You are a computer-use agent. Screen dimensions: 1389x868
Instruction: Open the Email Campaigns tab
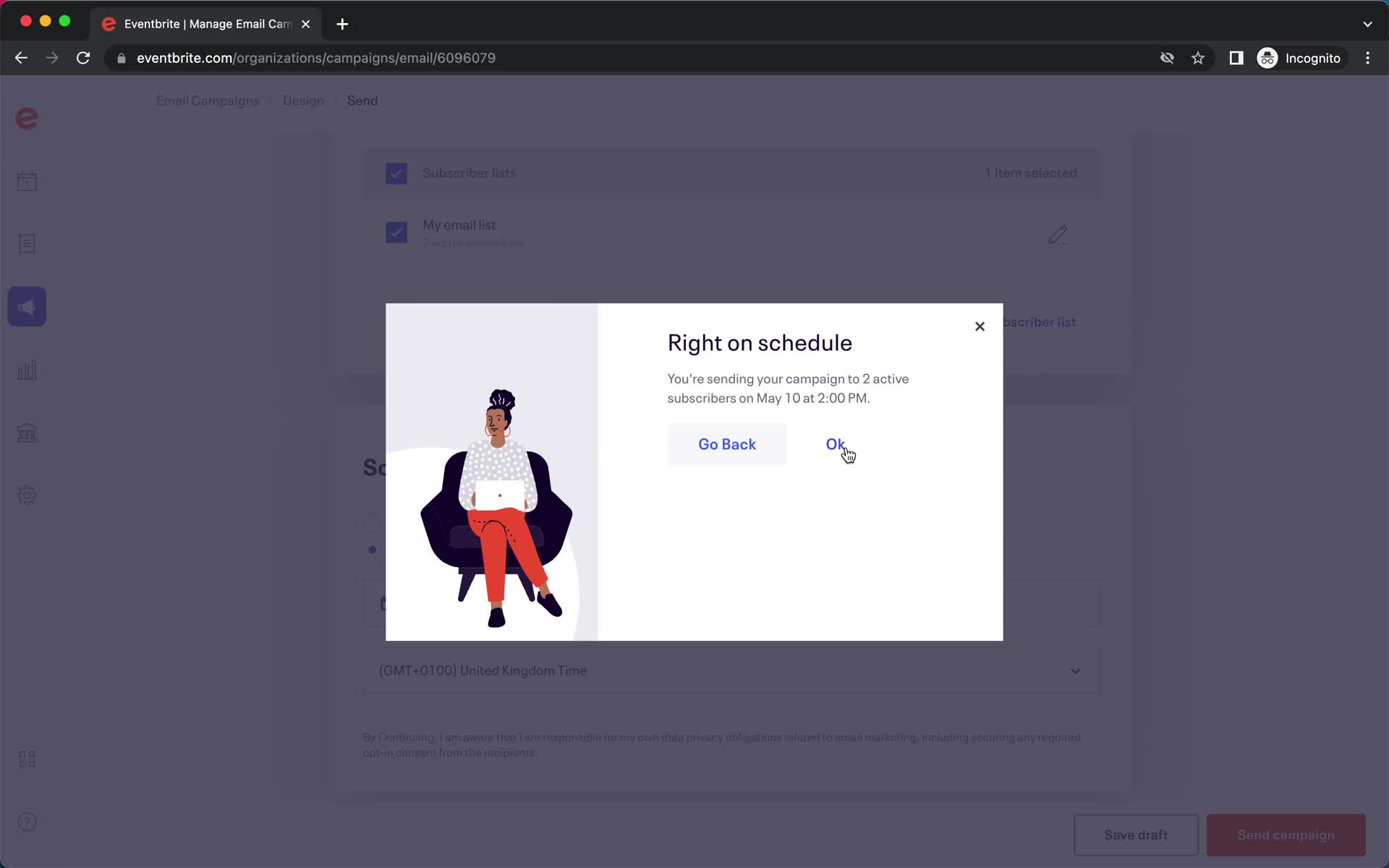click(x=207, y=100)
